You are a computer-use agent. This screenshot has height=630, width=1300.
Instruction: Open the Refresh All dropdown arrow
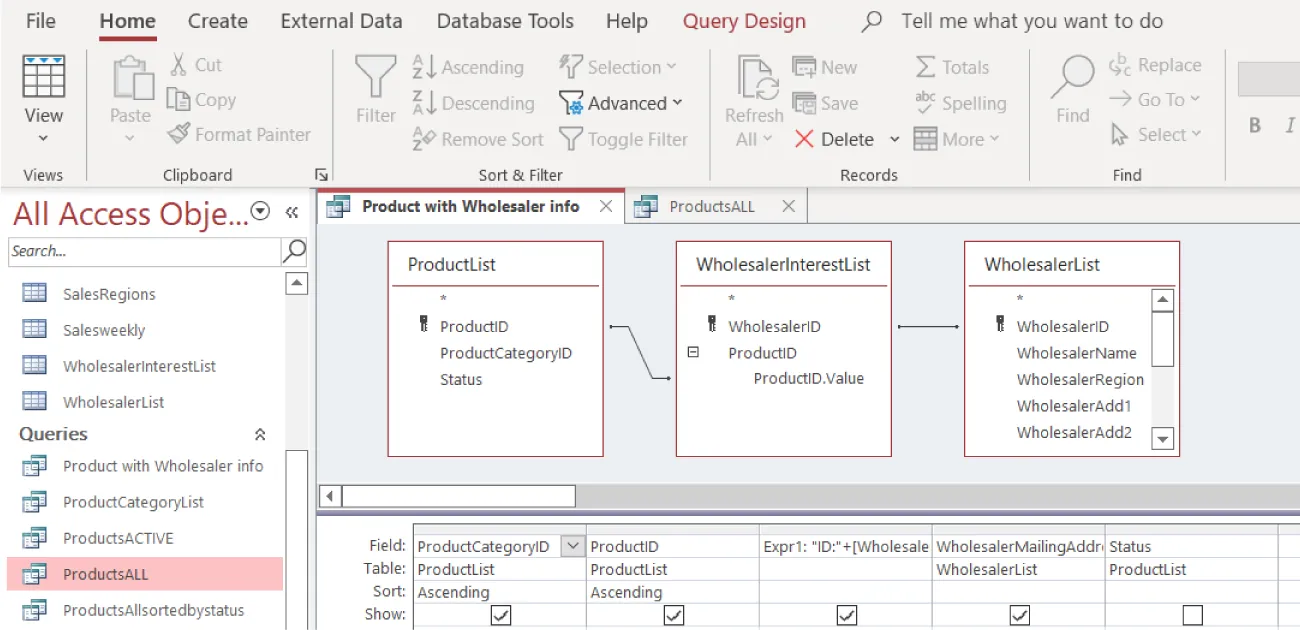pyautogui.click(x=766, y=139)
